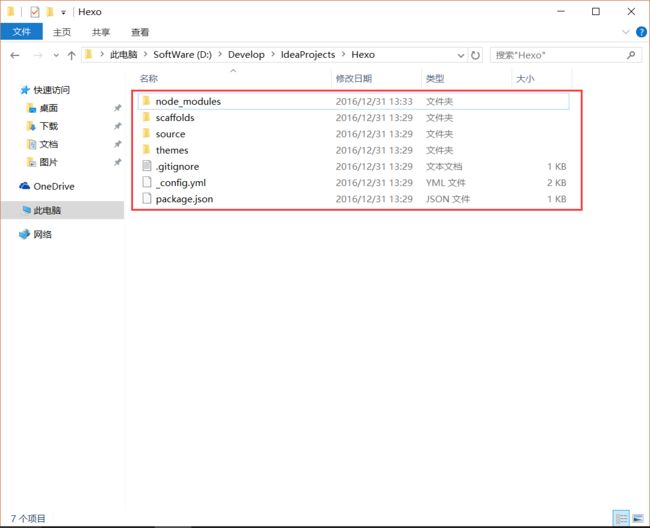Click the forward navigation arrow
The height and width of the screenshot is (528, 650).
38,55
